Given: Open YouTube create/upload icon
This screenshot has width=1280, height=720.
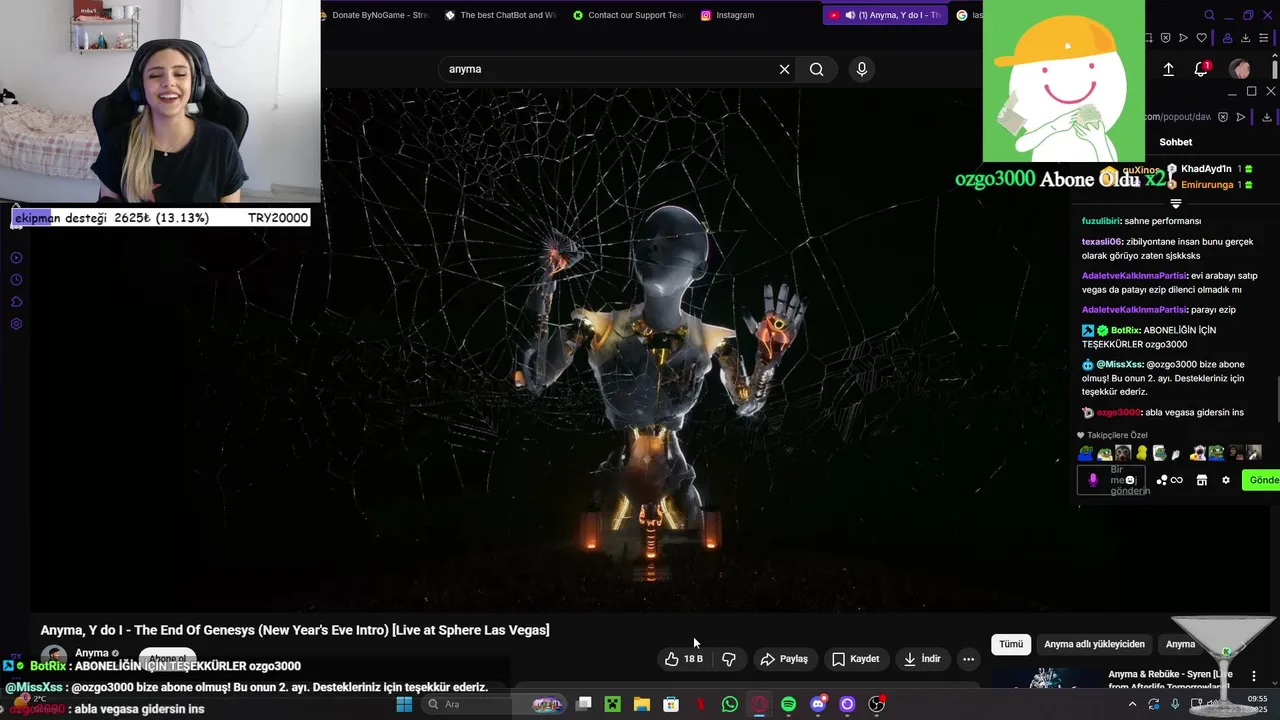Looking at the screenshot, I should [x=1168, y=69].
